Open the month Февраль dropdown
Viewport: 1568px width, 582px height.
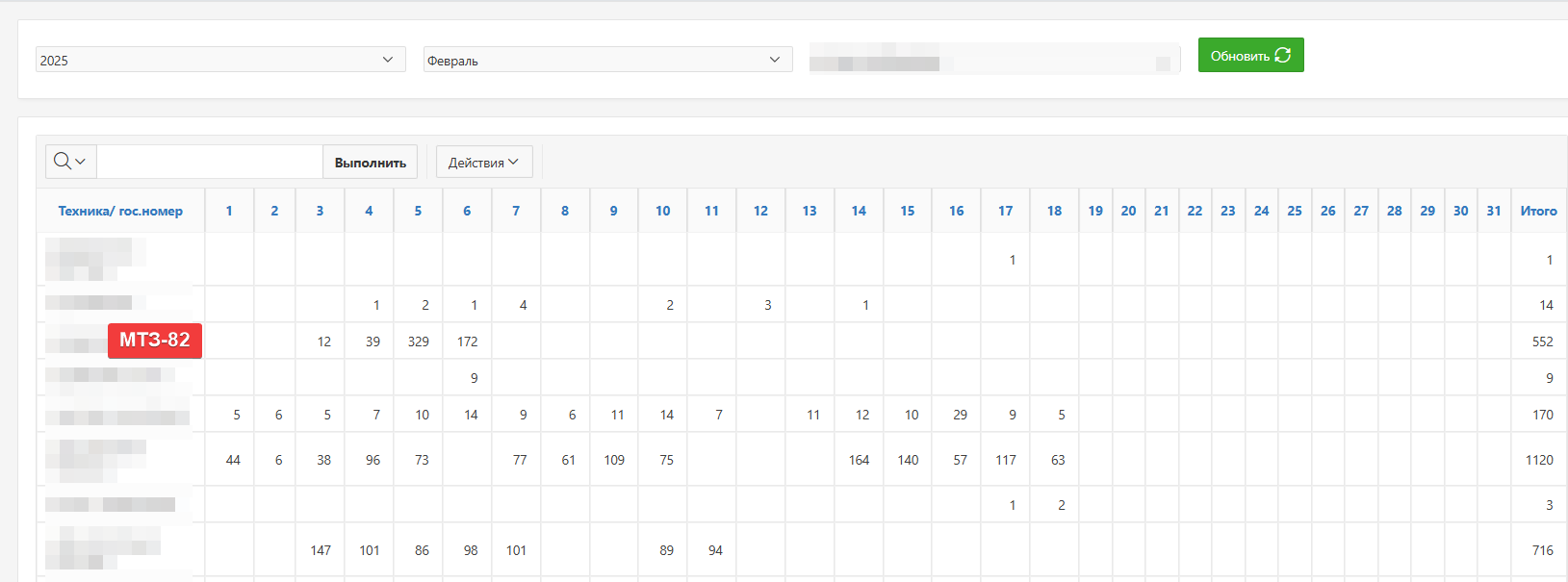pyautogui.click(x=607, y=60)
